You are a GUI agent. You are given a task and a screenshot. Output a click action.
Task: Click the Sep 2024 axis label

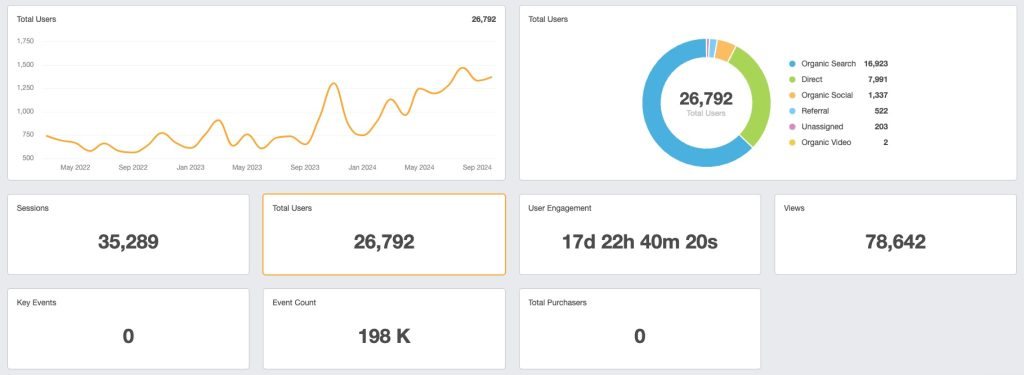[477, 168]
